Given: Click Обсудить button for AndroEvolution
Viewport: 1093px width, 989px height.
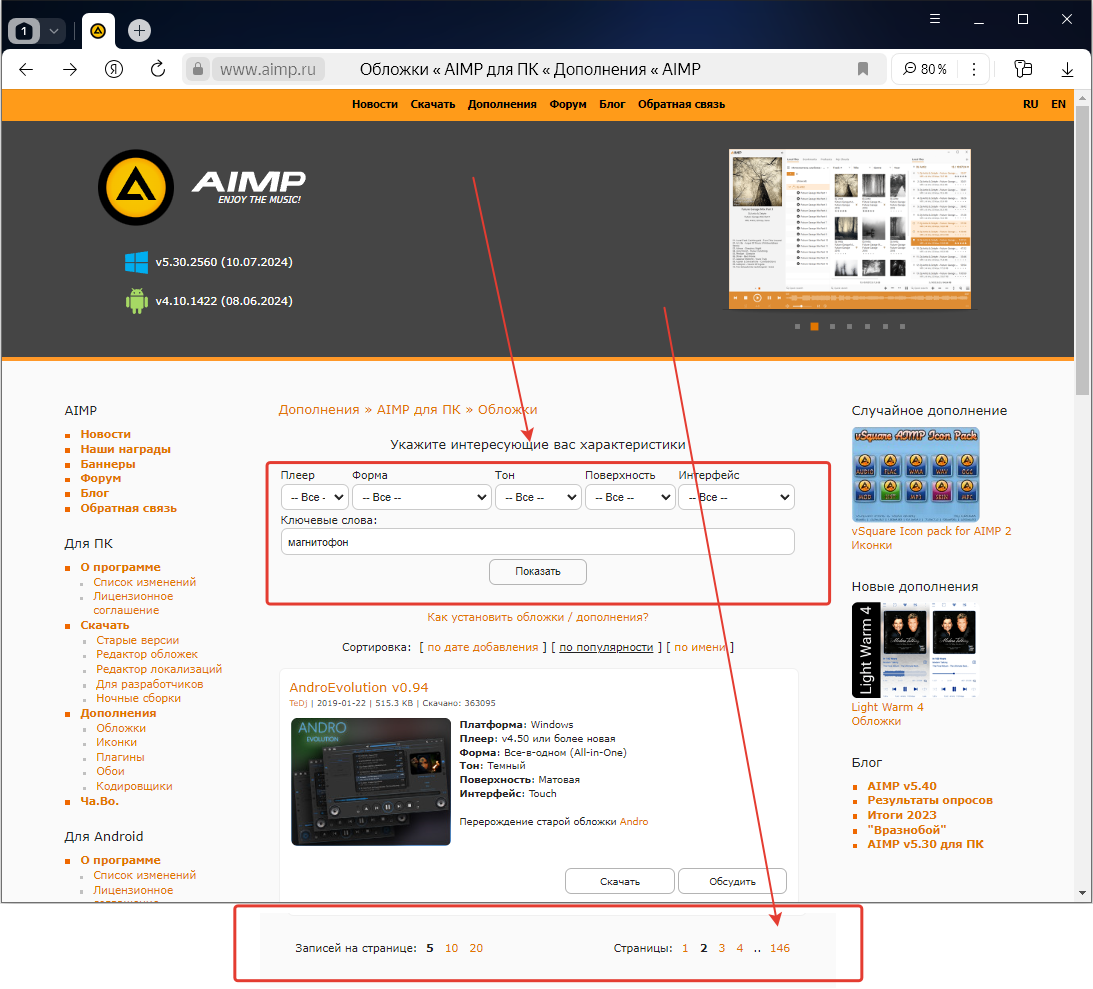Looking at the screenshot, I should [x=732, y=881].
